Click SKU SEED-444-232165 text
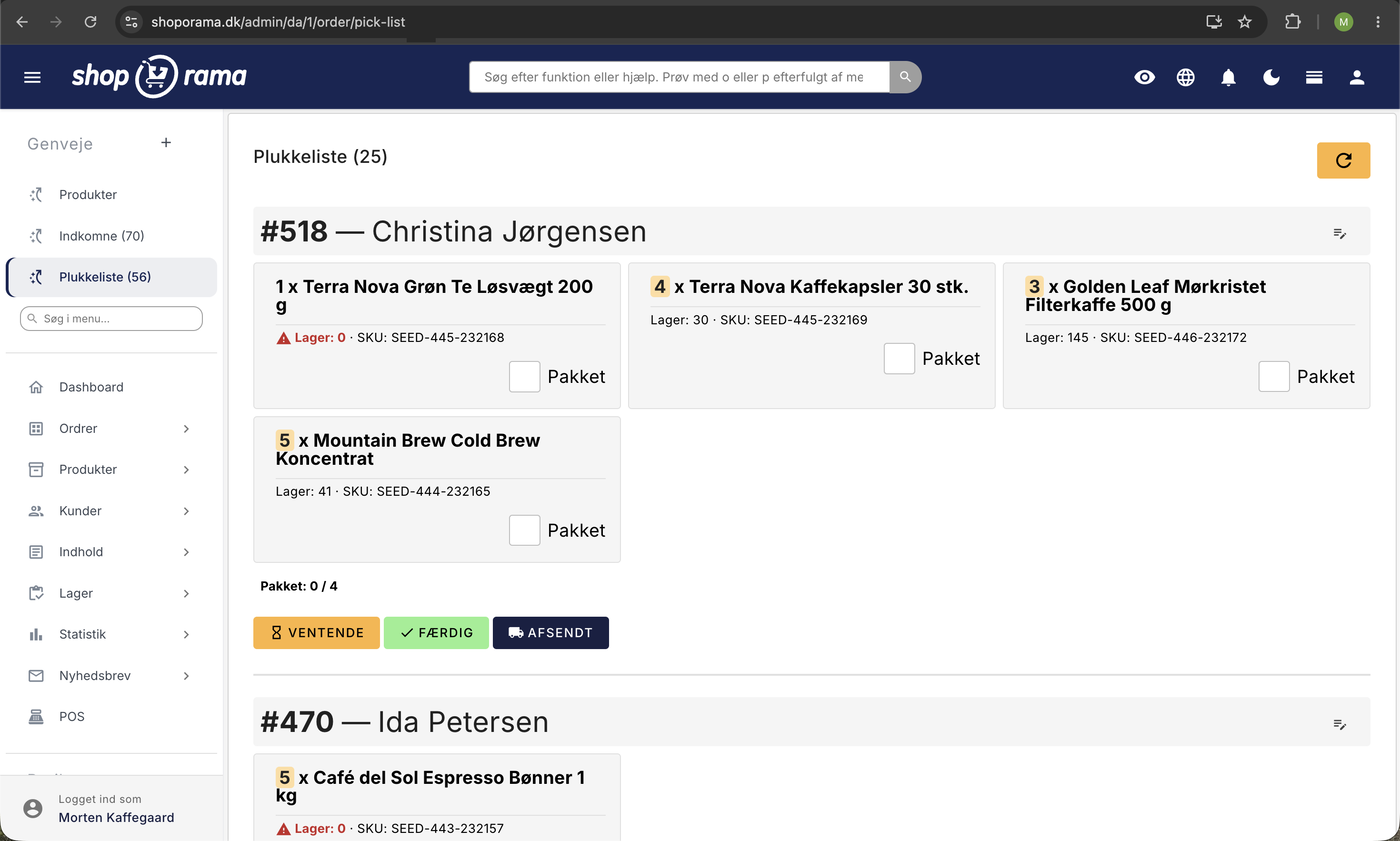 coord(416,492)
